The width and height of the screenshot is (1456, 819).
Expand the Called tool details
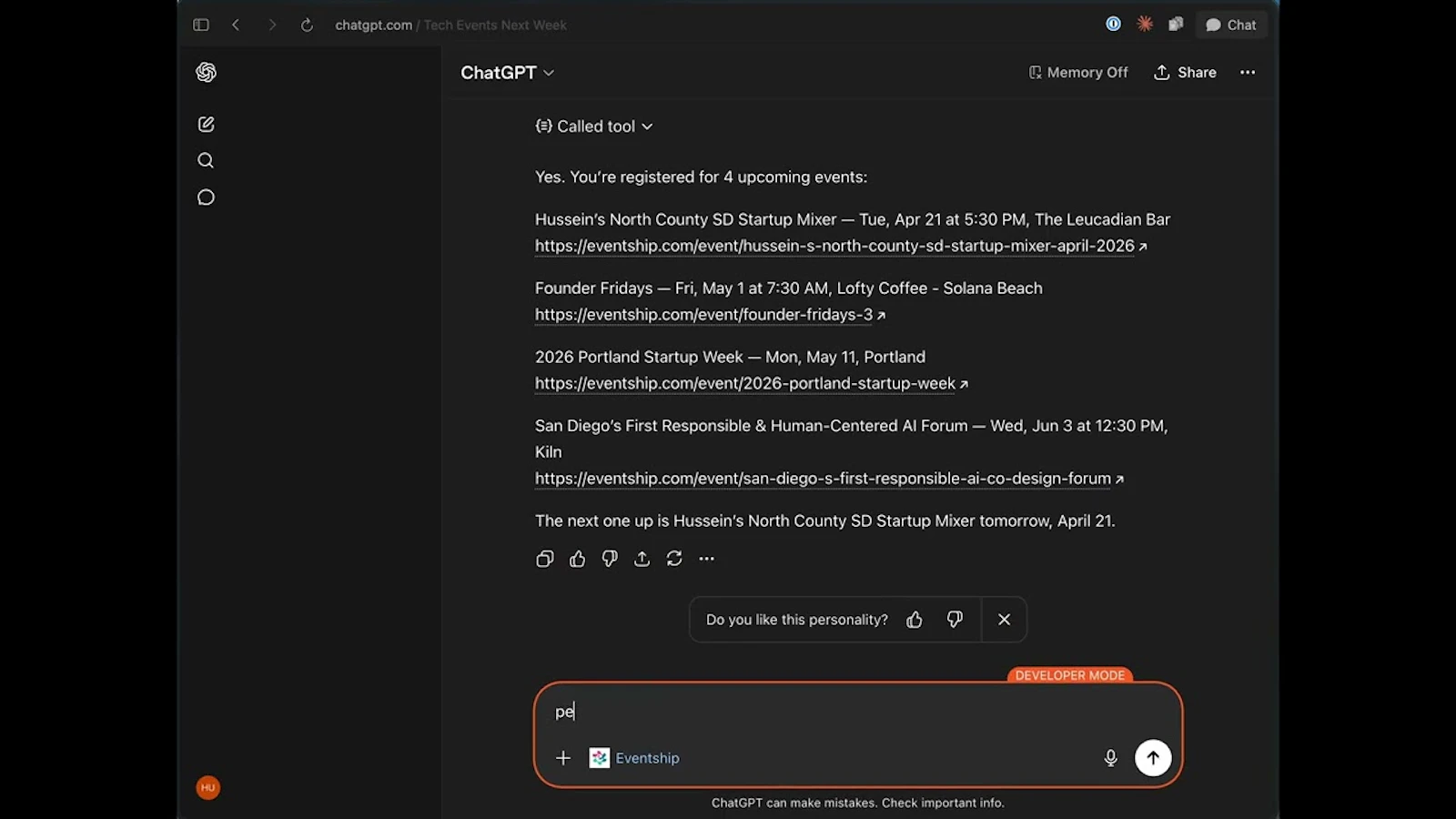(594, 126)
